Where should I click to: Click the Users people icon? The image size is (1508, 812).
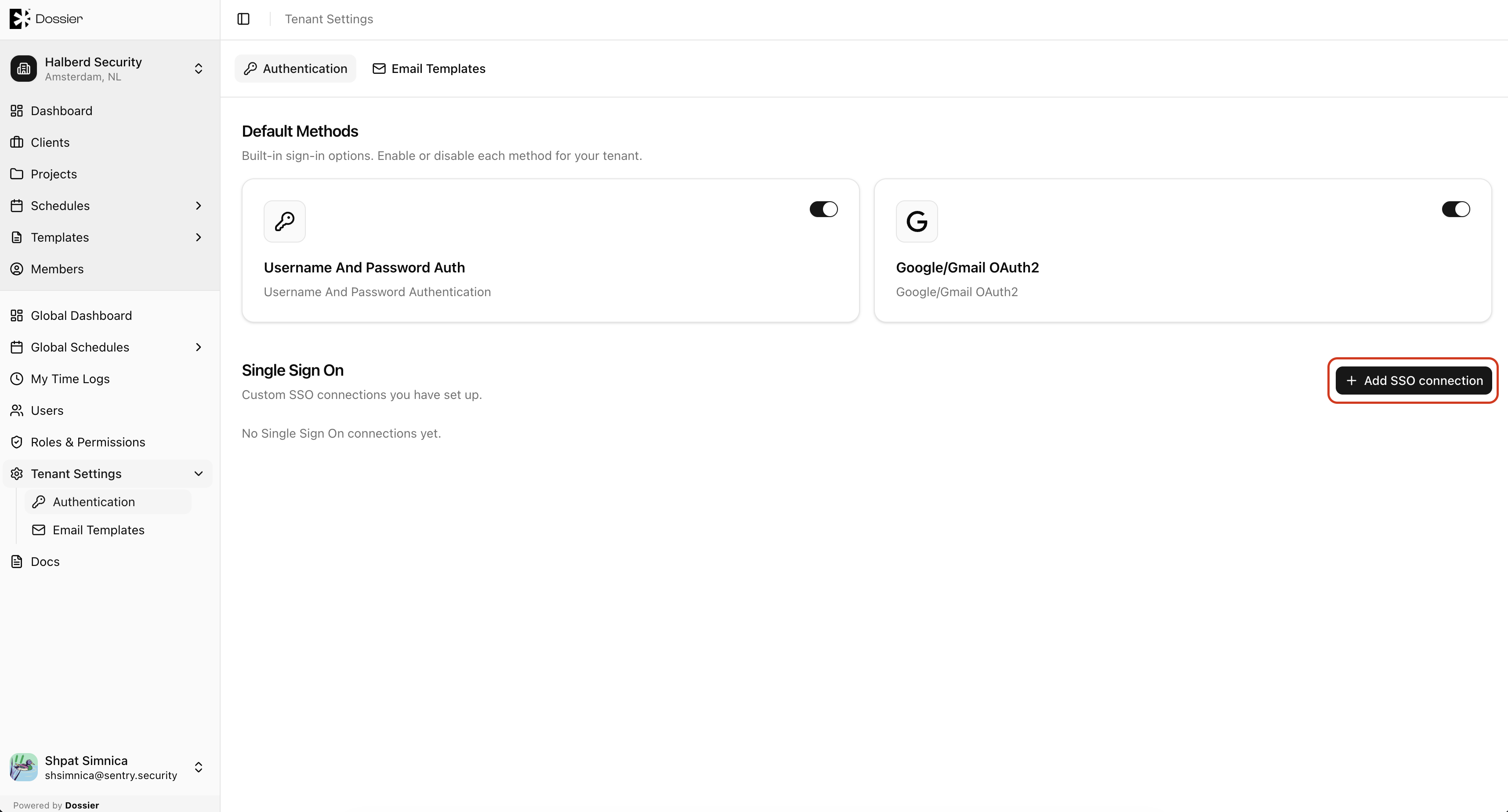(x=17, y=410)
